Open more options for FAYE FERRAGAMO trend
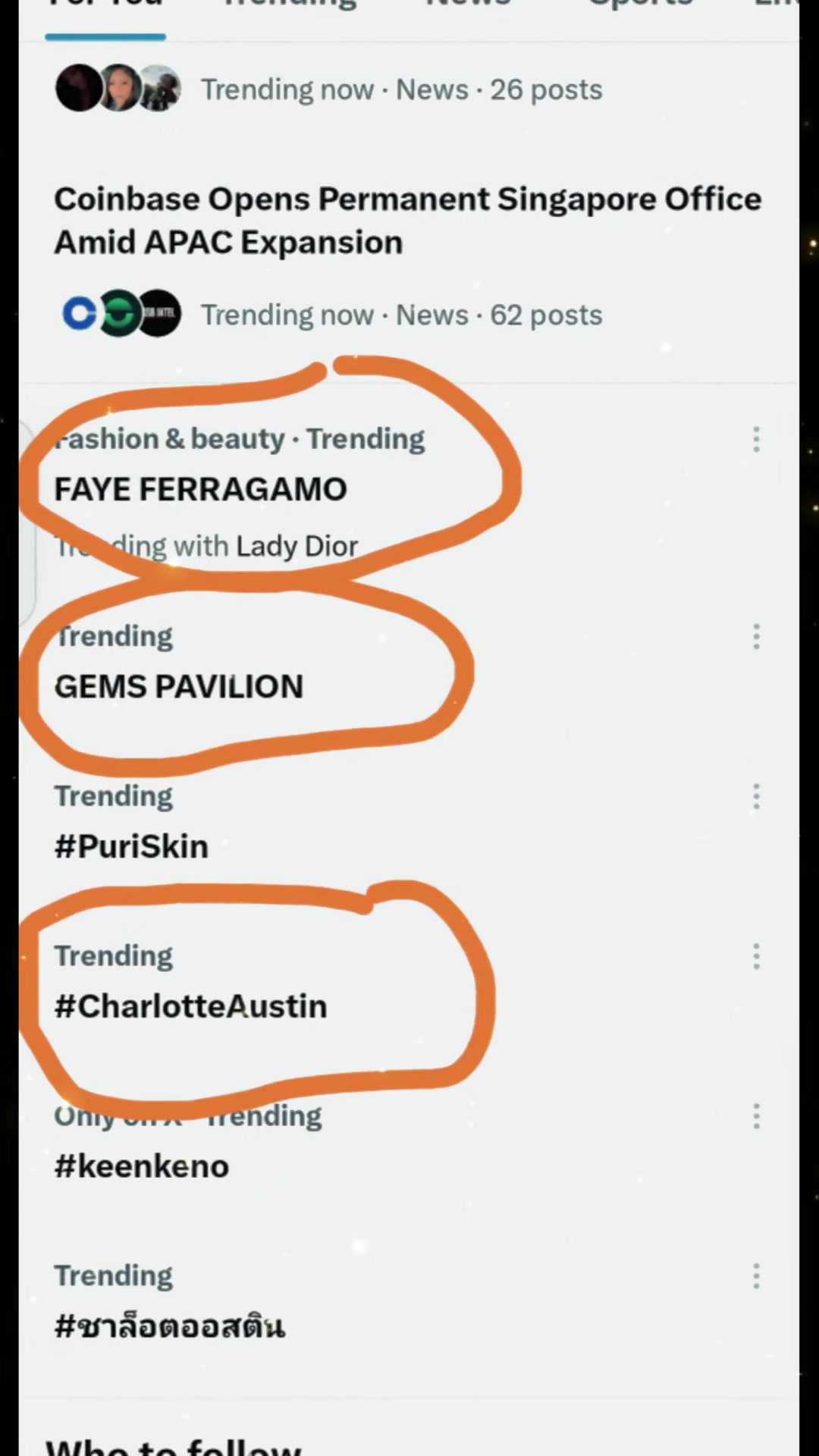 click(x=756, y=439)
